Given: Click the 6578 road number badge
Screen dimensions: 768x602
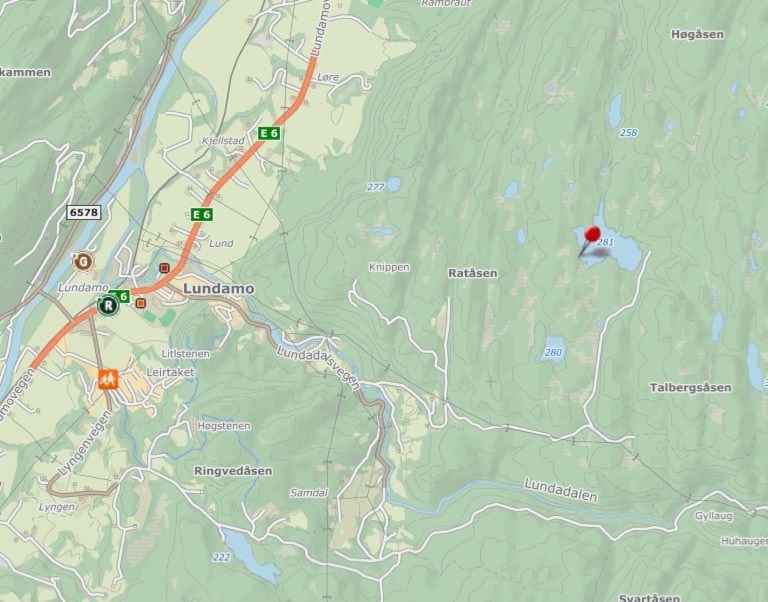Looking at the screenshot, I should (x=84, y=212).
